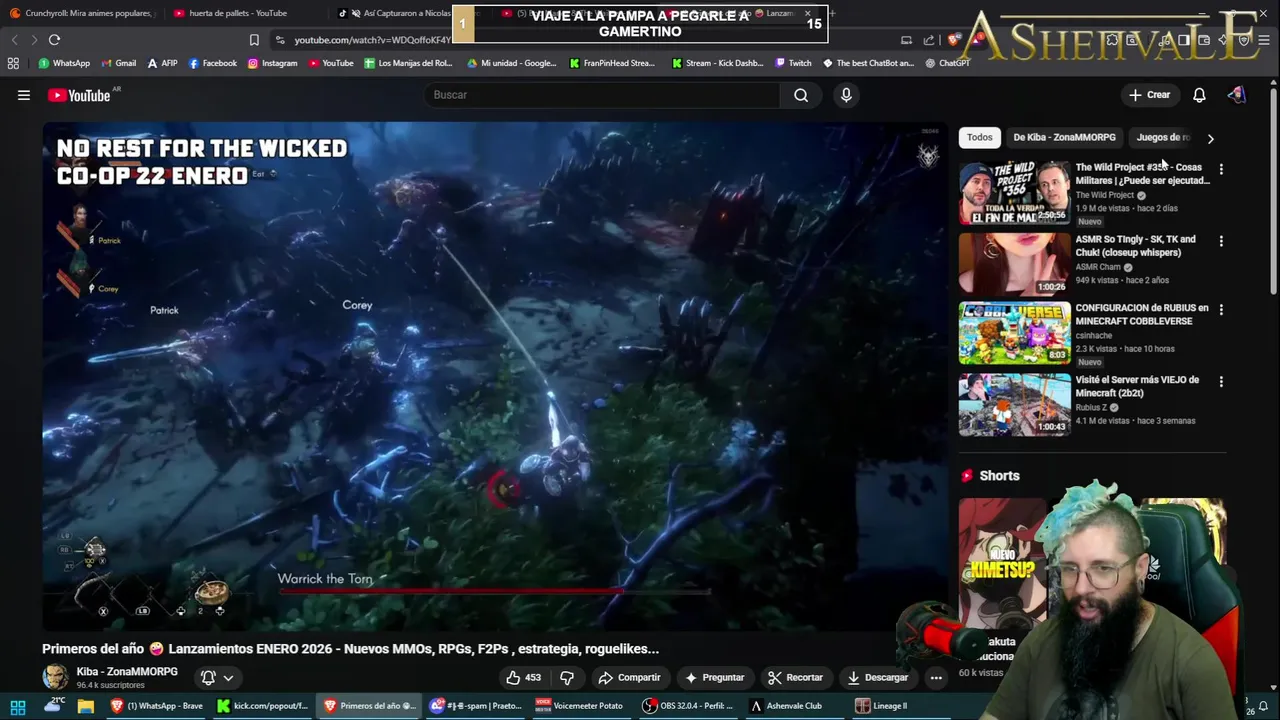The height and width of the screenshot is (720, 1280).
Task: Open the browser apps grid icon
Action: tap(13, 63)
